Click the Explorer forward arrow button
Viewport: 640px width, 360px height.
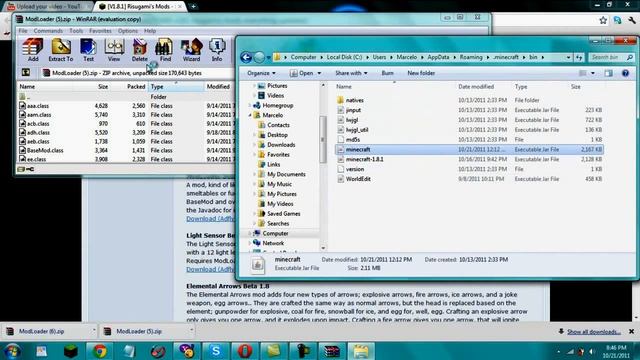point(259,57)
